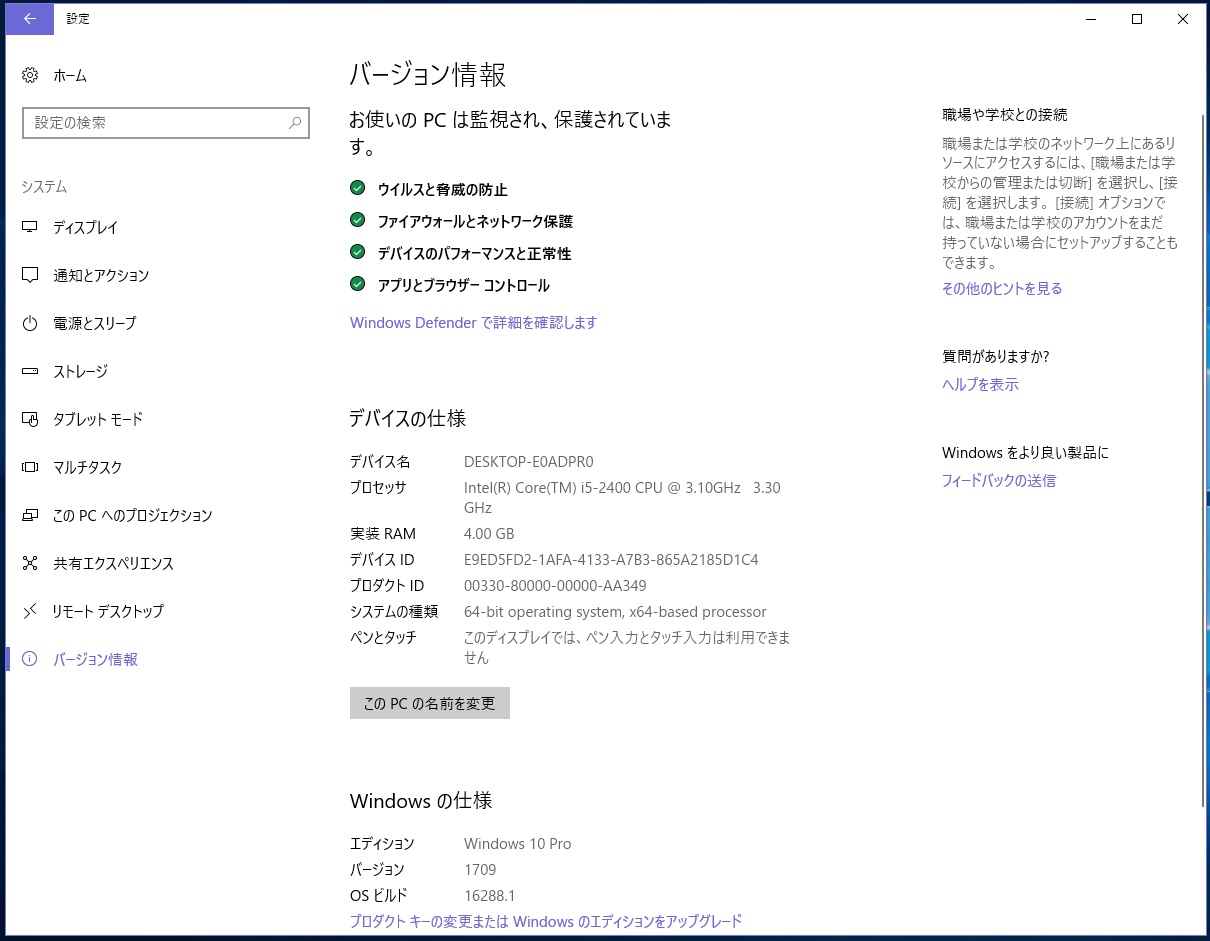The height and width of the screenshot is (941, 1210).
Task: Click the back arrow button in title bar
Action: click(30, 19)
